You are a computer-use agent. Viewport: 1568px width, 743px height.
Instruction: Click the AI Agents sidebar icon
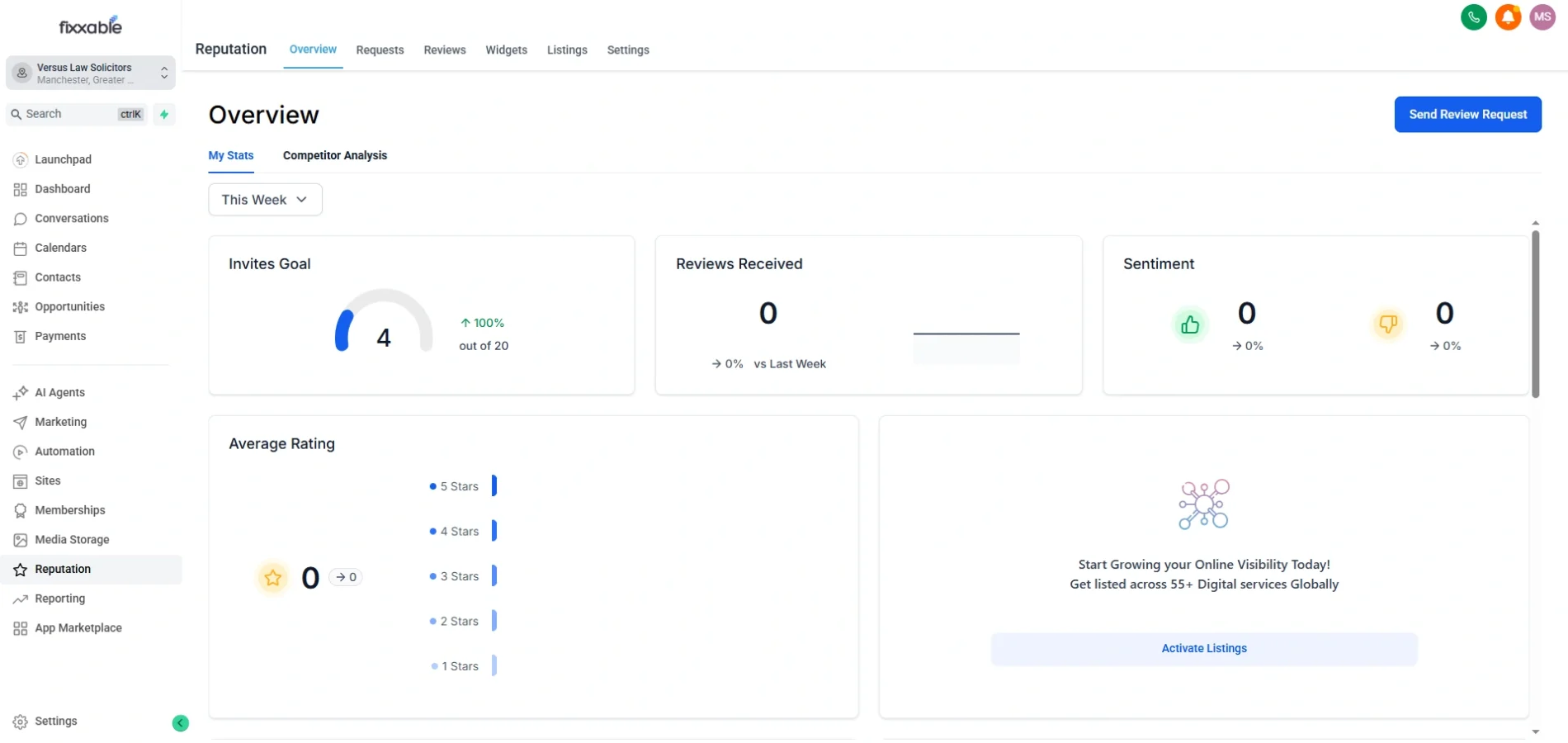(x=21, y=392)
